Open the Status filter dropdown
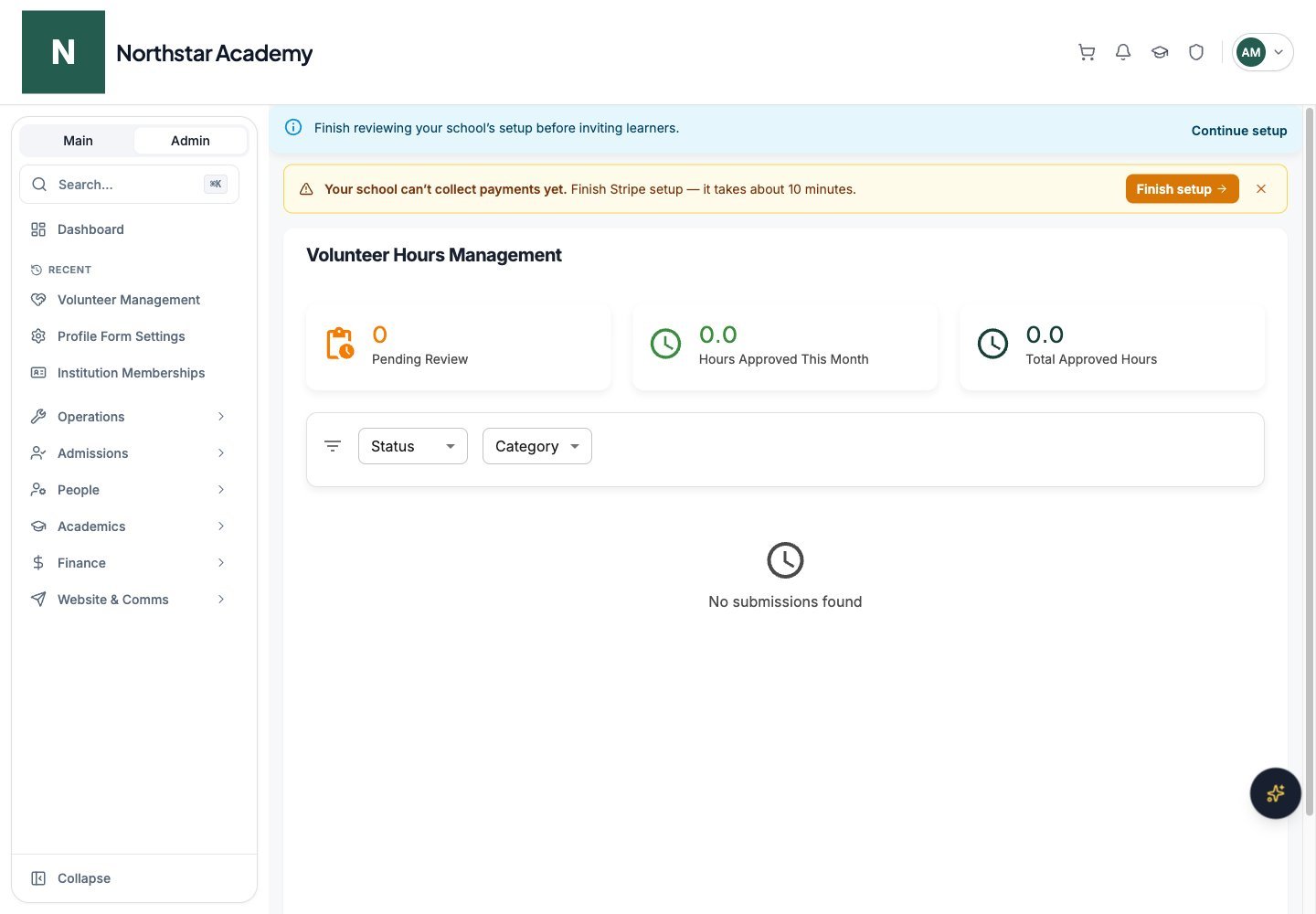Viewport: 1316px width, 914px height. tap(413, 446)
